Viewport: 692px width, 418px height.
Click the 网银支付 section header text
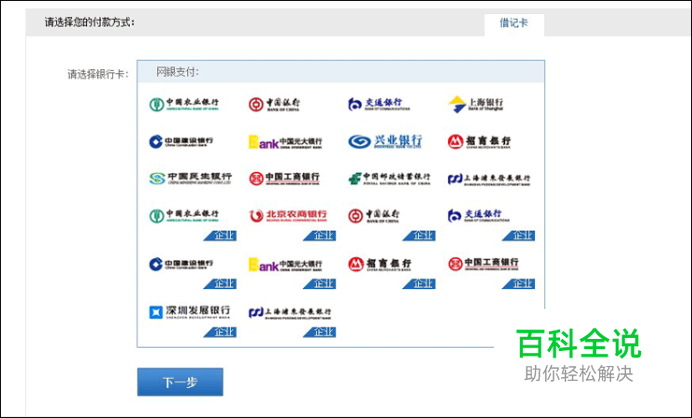[177, 72]
